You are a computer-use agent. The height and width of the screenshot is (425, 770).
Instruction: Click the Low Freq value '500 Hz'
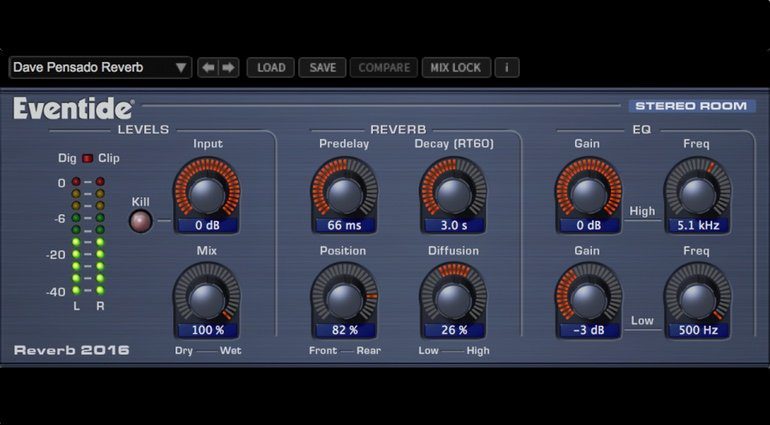tap(697, 330)
